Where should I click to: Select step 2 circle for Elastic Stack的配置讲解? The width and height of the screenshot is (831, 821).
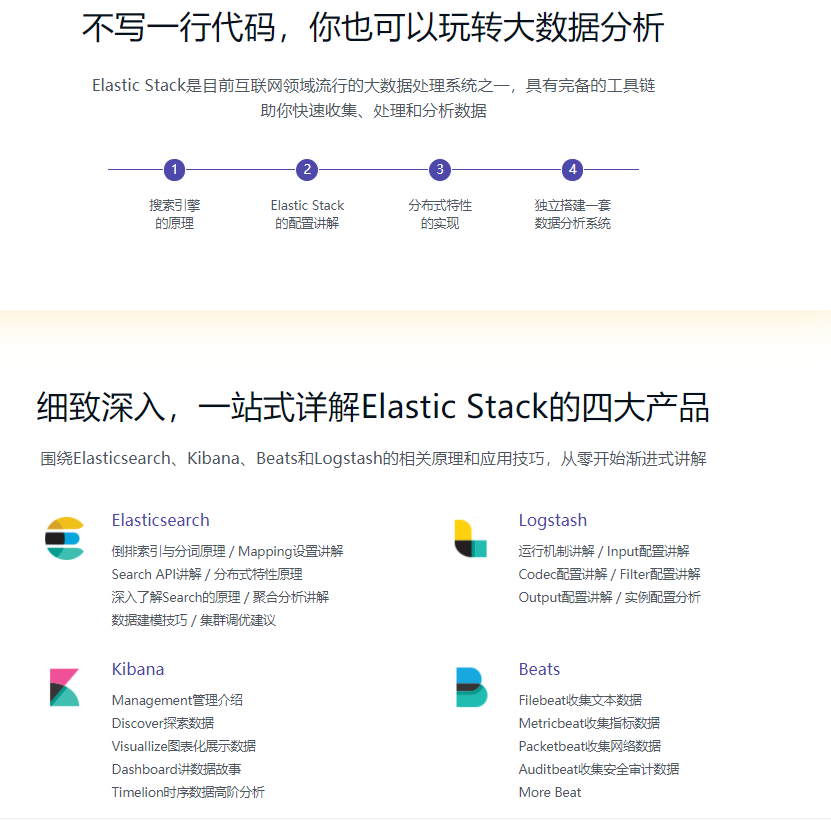307,170
